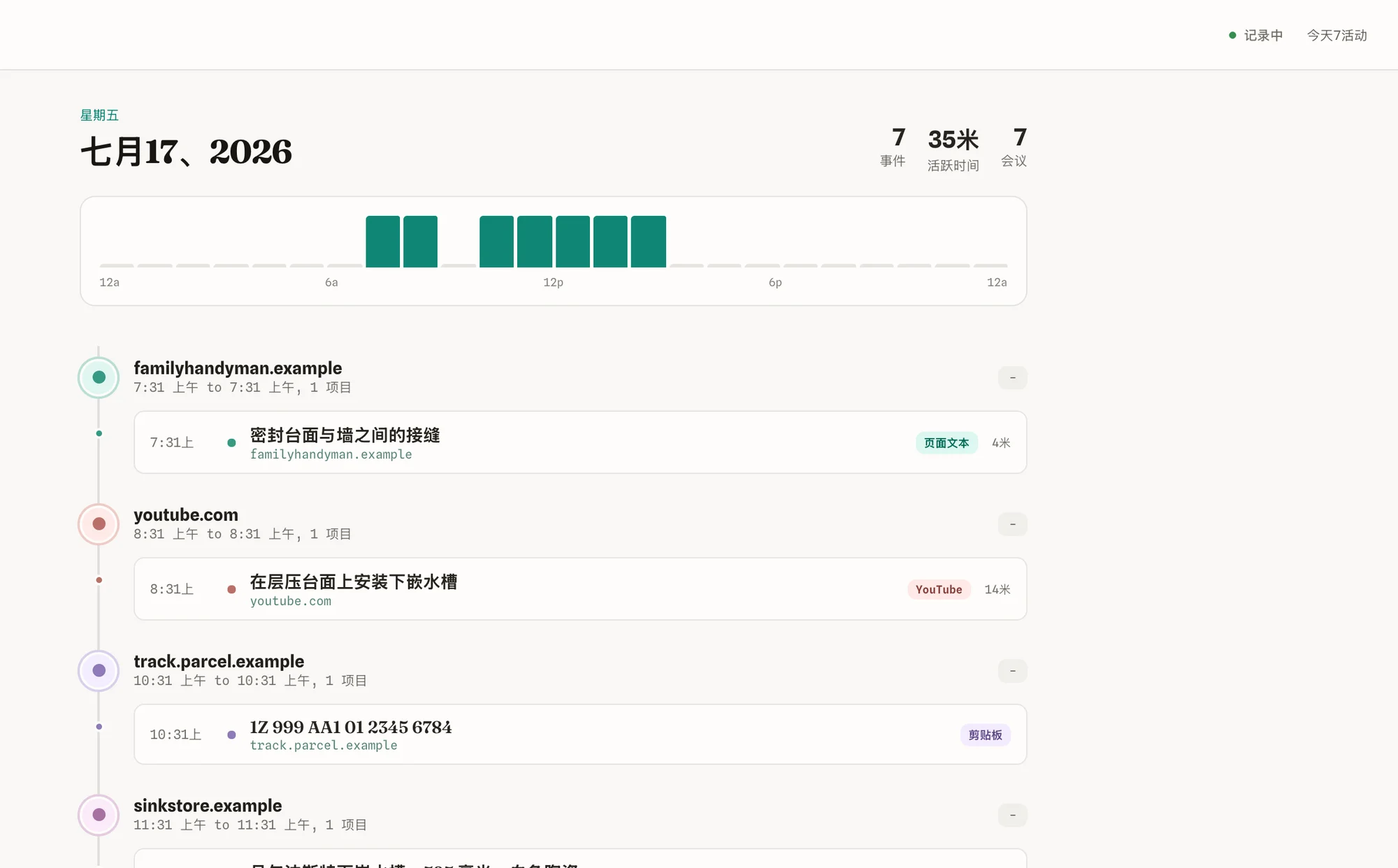Collapse the youtube.com group
This screenshot has width=1398, height=868.
point(1012,525)
